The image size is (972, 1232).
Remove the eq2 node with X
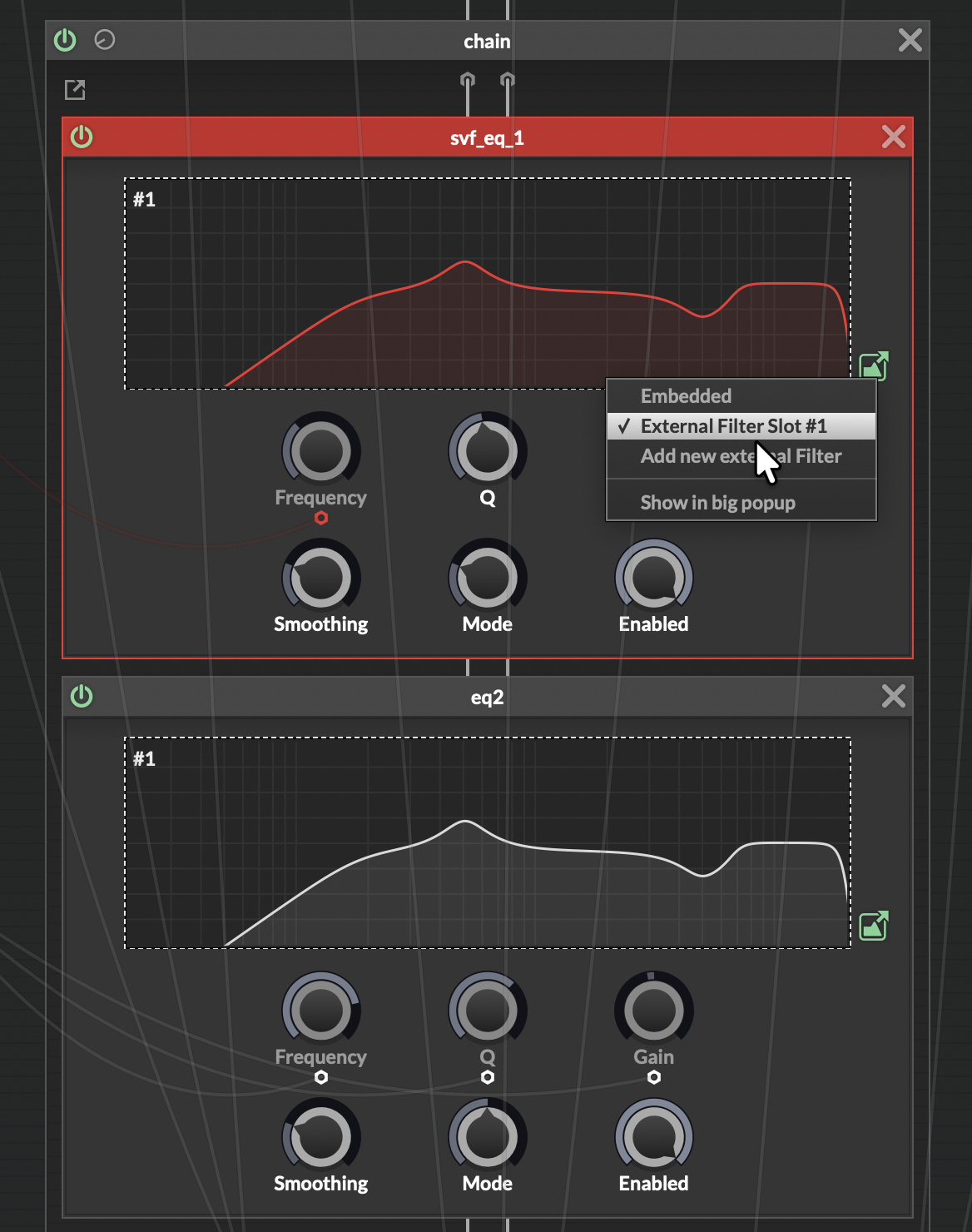coord(893,697)
